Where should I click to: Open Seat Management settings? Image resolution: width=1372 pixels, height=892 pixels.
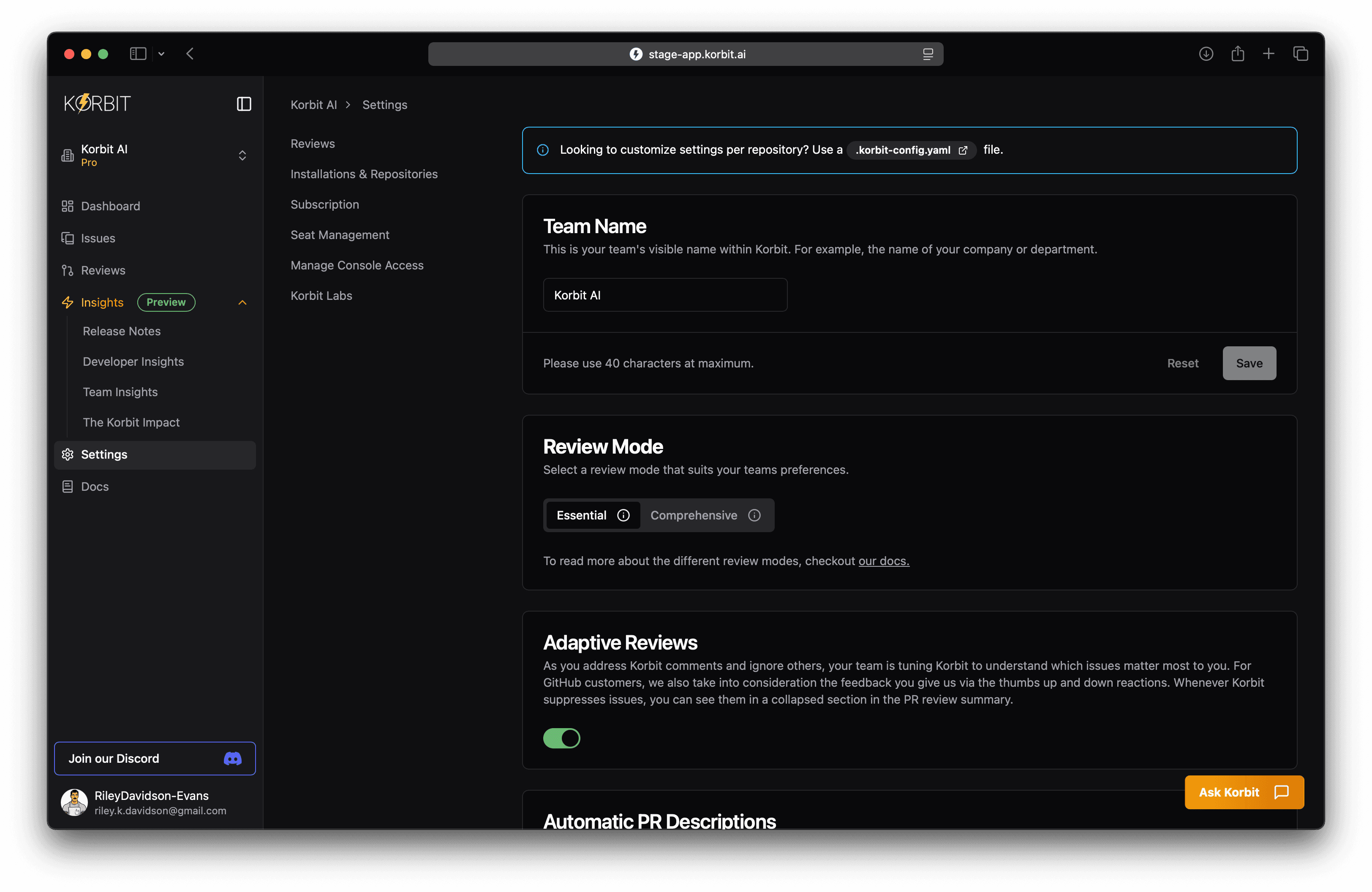coord(340,235)
